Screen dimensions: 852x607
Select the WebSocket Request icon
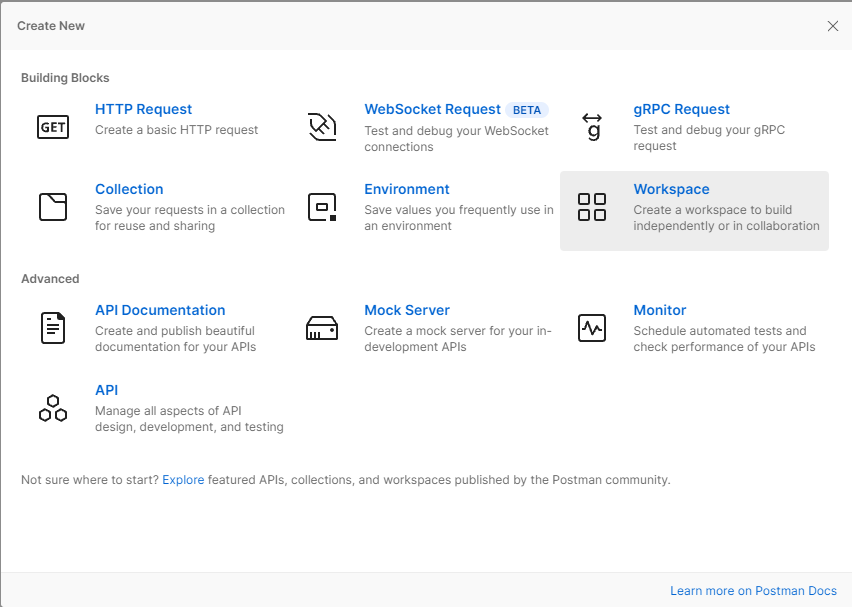tap(322, 126)
